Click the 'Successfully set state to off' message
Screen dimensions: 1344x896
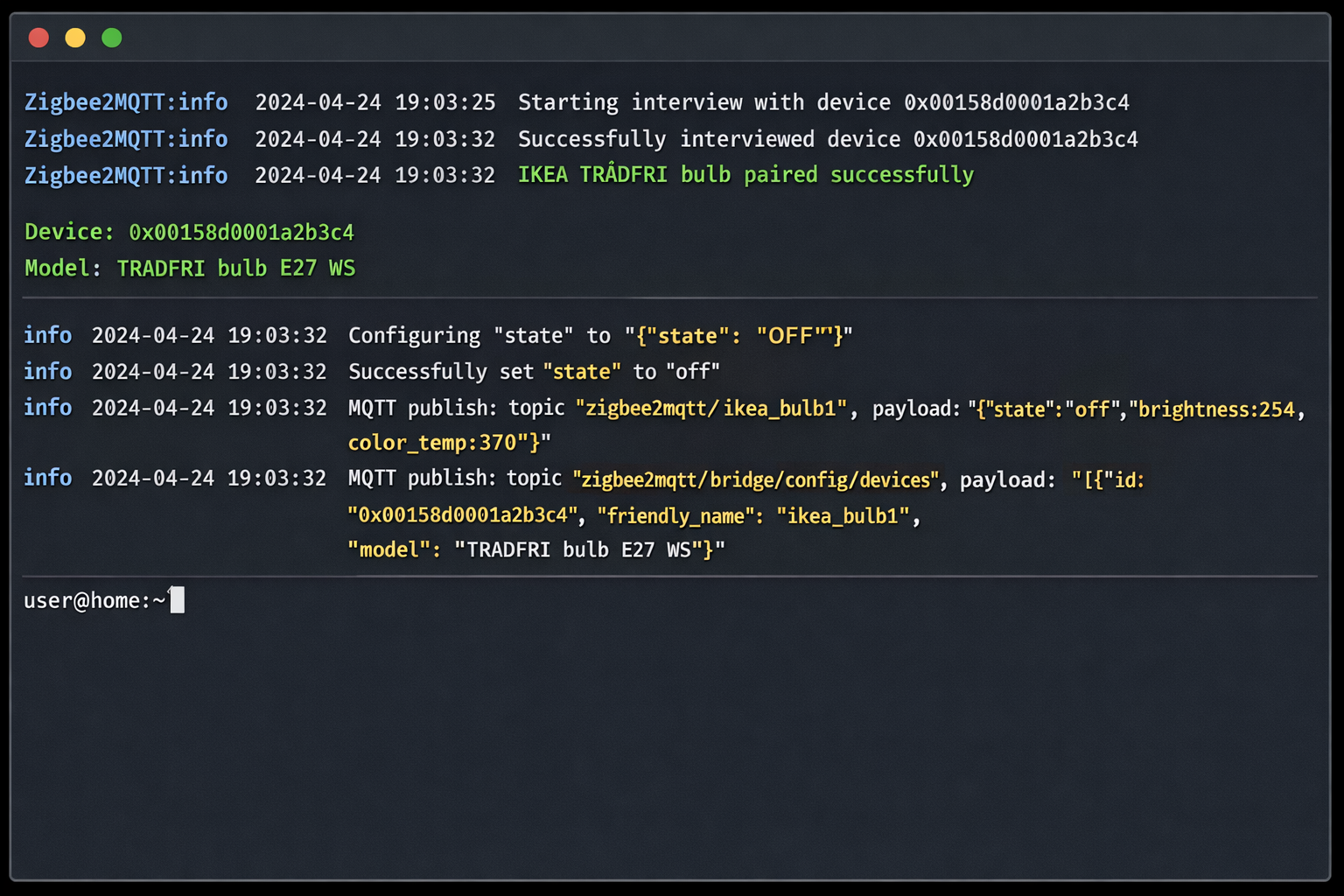pos(534,371)
